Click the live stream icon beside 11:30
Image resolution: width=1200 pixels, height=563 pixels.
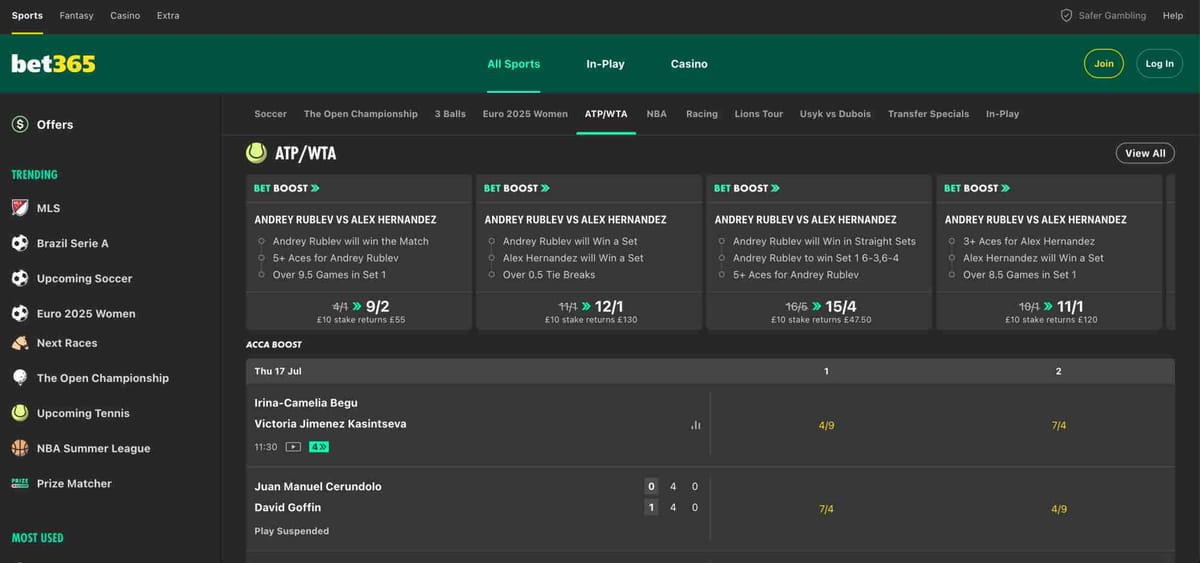click(x=293, y=447)
